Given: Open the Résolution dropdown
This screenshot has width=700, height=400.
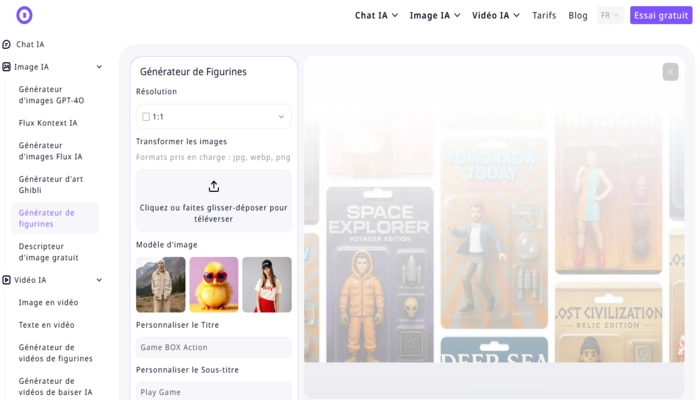Looking at the screenshot, I should tap(214, 117).
